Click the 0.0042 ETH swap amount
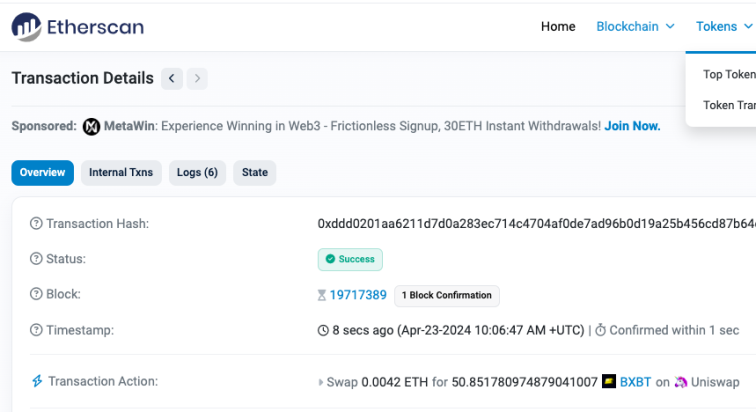Viewport: 756px width, 412px height. (394, 382)
